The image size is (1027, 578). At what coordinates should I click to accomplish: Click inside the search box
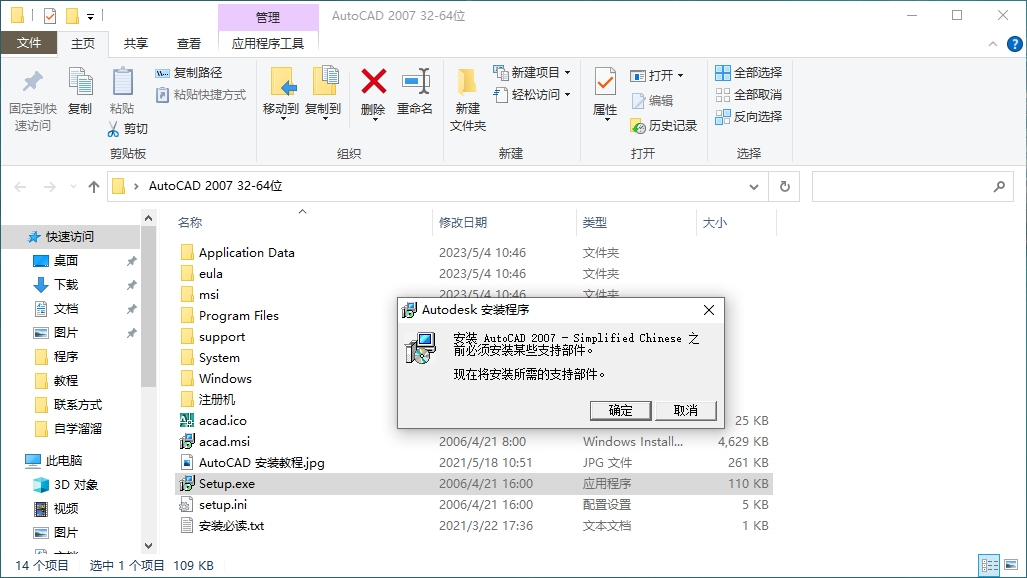pos(905,186)
